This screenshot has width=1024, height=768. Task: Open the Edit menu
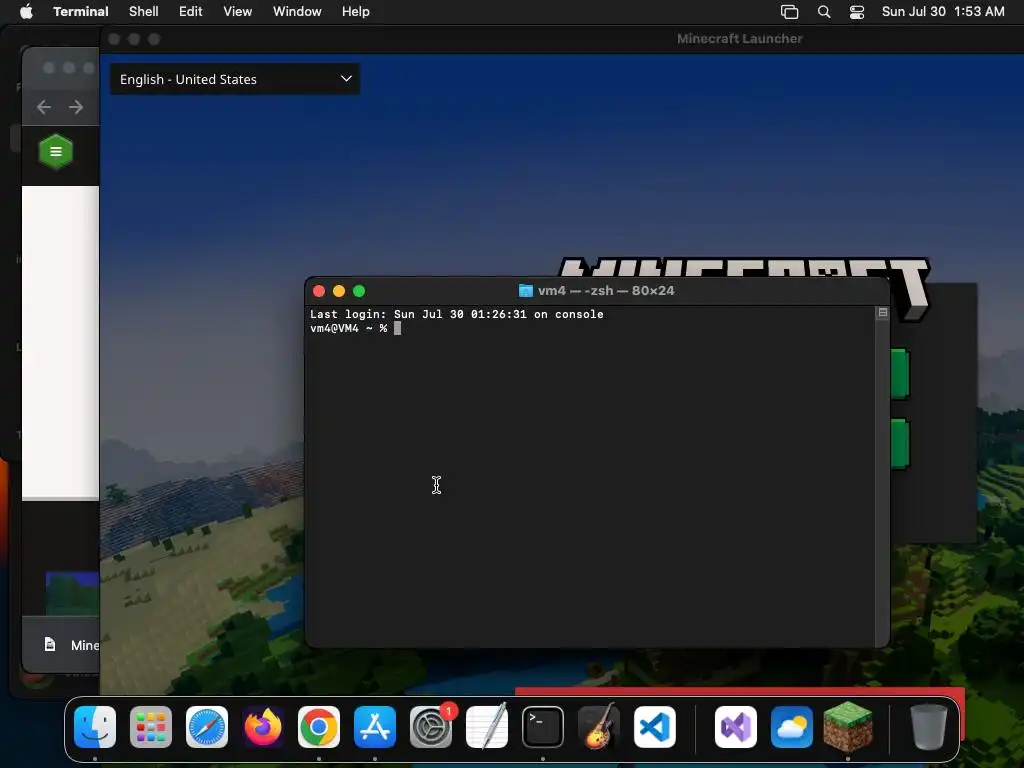(191, 12)
